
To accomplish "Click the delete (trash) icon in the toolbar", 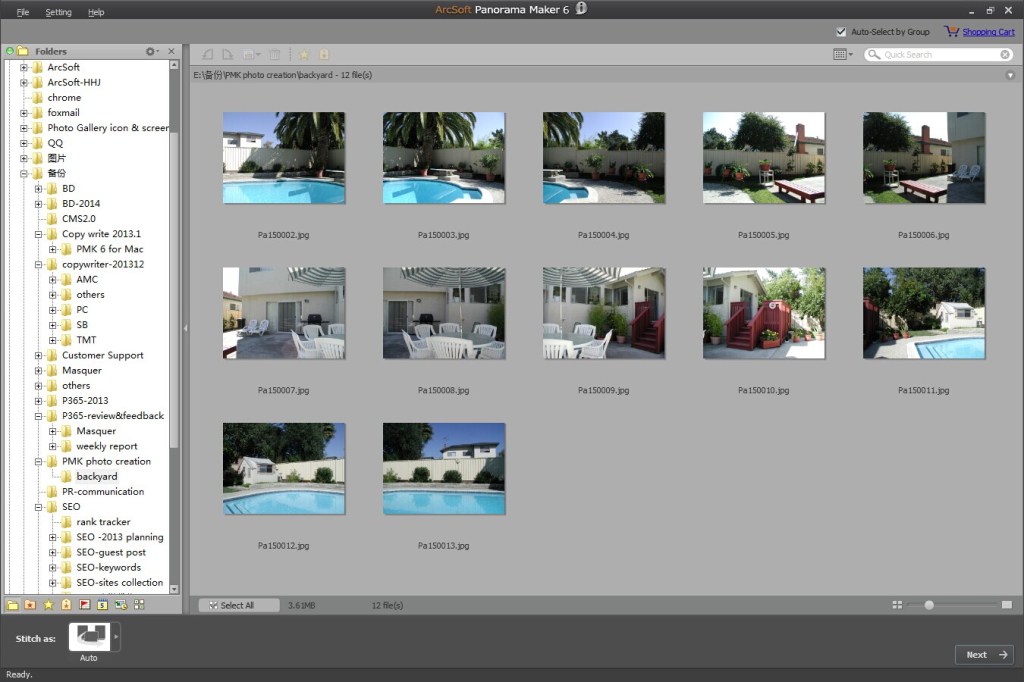I will tap(274, 54).
